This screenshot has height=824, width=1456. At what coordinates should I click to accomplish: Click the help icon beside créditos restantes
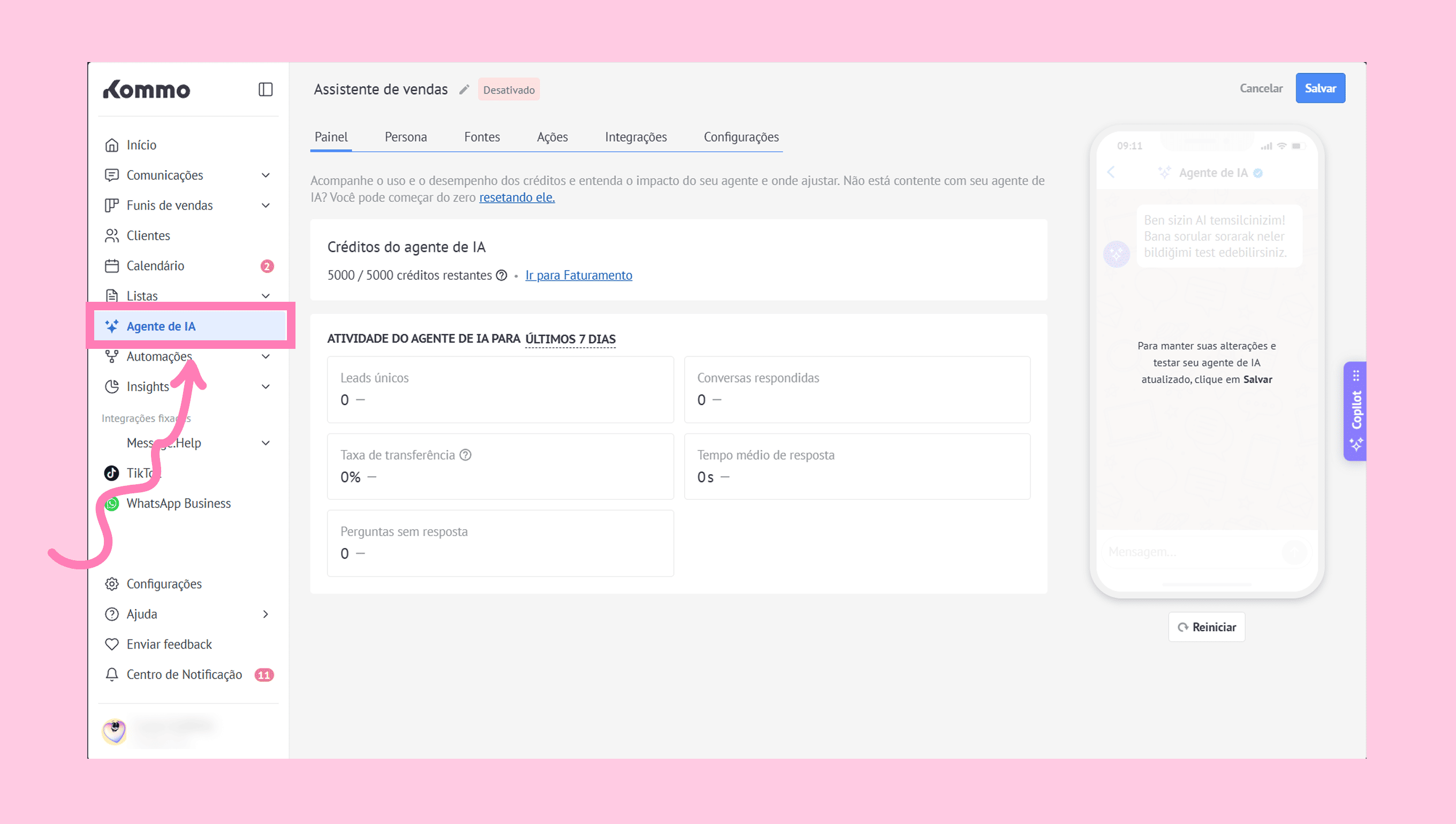[x=502, y=276]
